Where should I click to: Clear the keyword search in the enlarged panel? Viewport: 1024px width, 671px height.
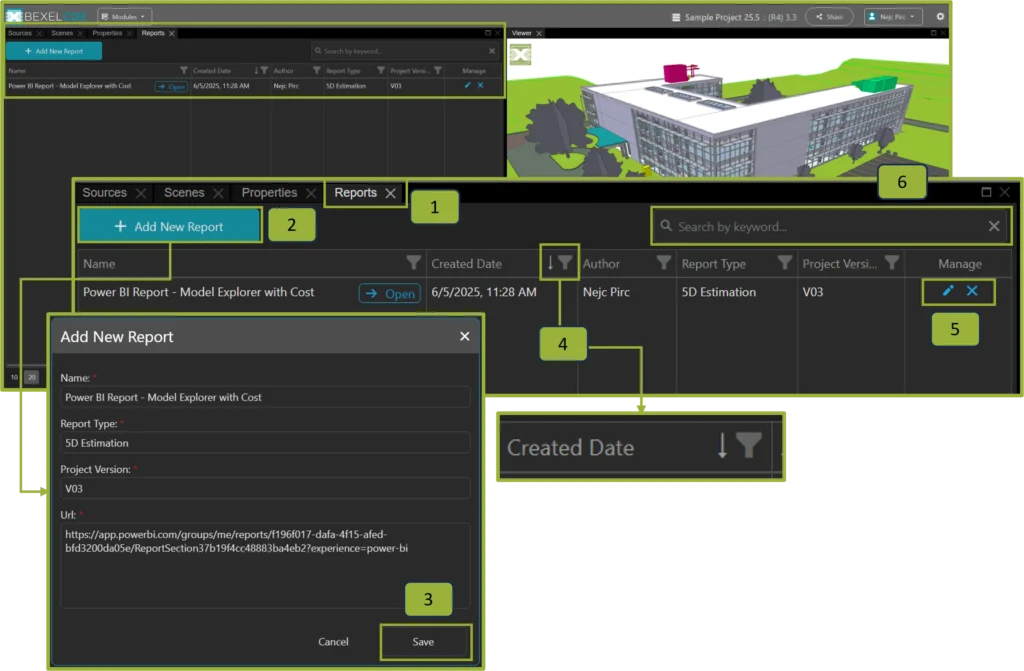(x=994, y=226)
